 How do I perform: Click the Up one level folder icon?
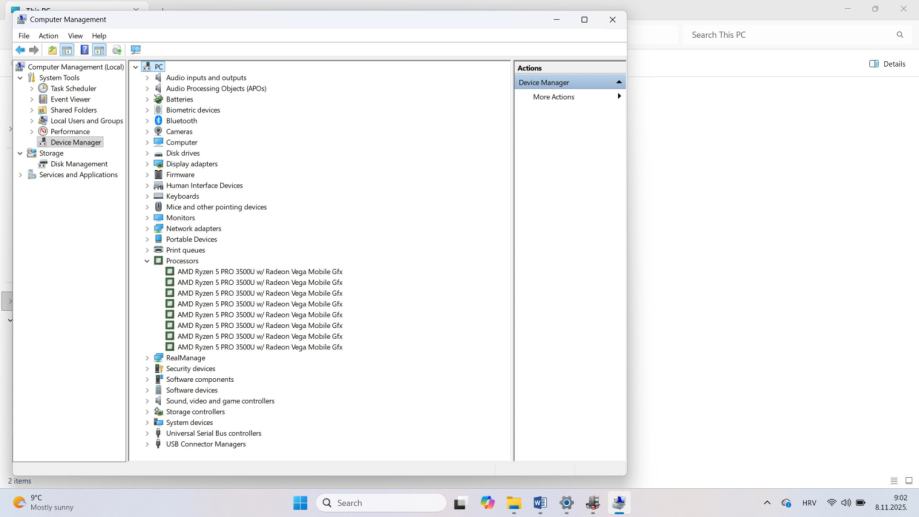pyautogui.click(x=52, y=50)
